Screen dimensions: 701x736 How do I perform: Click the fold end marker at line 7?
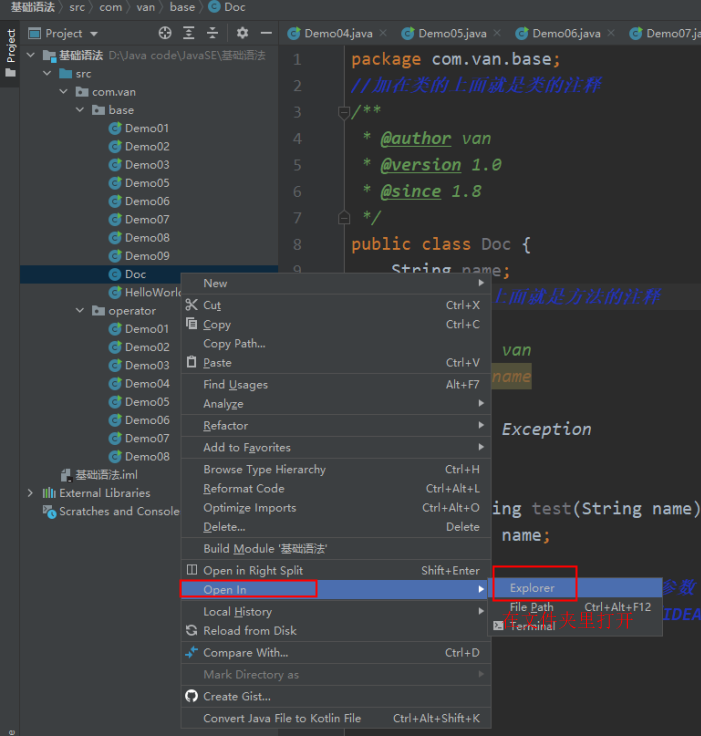pos(344,217)
